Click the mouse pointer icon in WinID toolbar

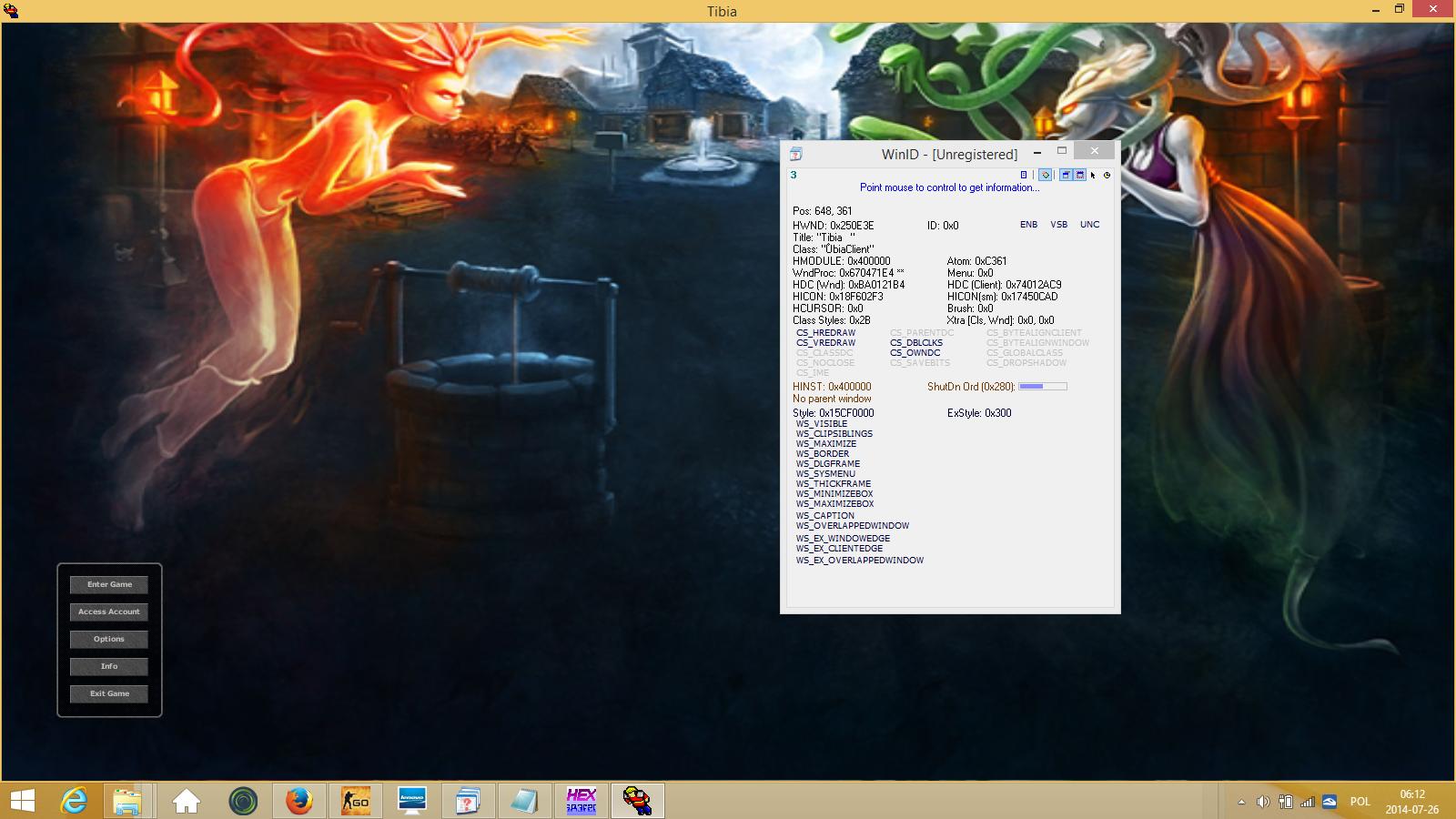(1093, 175)
